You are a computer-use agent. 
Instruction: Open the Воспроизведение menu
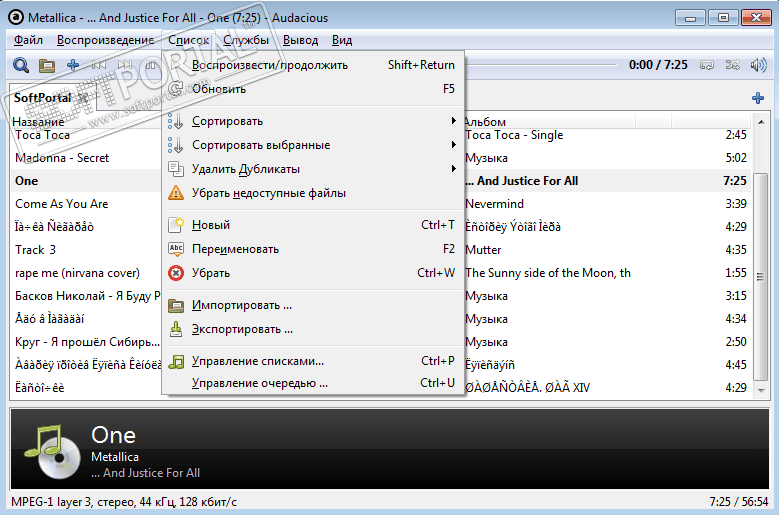[105, 40]
